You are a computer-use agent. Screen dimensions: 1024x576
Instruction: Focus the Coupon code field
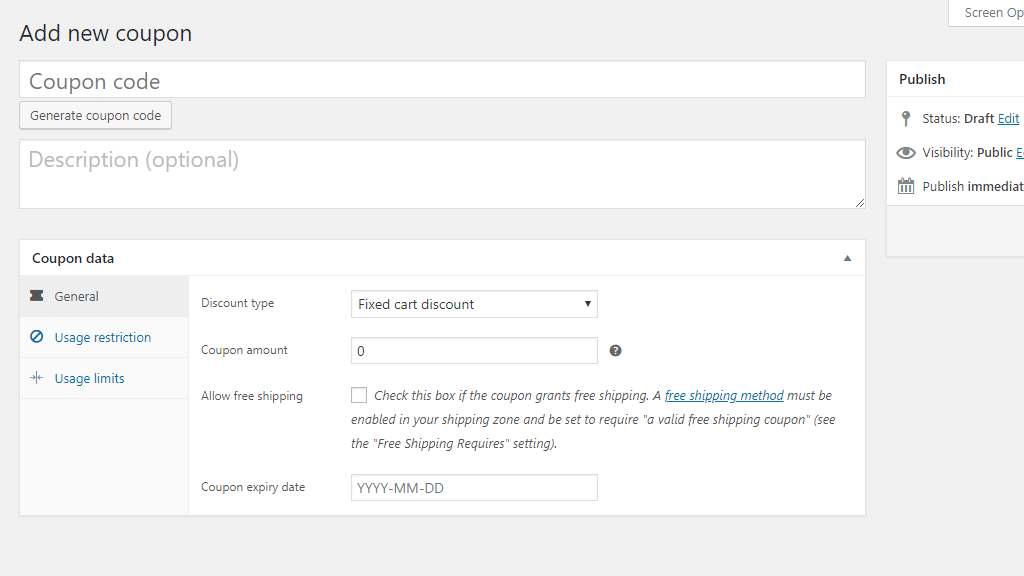pyautogui.click(x=442, y=80)
